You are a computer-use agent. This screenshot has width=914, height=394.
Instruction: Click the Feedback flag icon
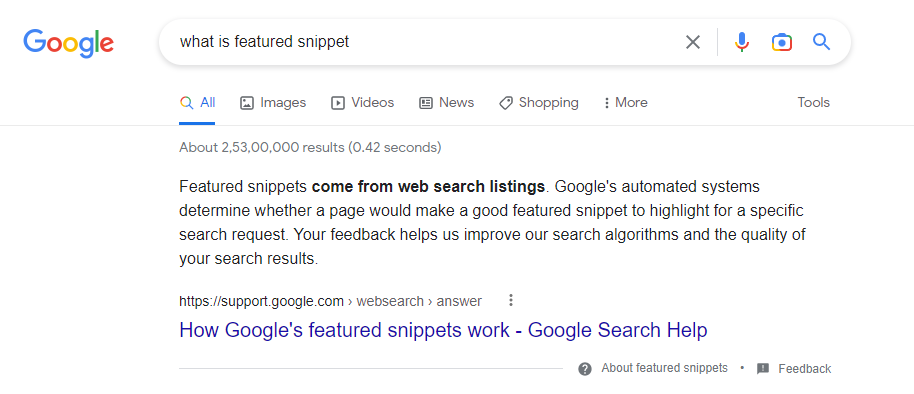tap(763, 369)
